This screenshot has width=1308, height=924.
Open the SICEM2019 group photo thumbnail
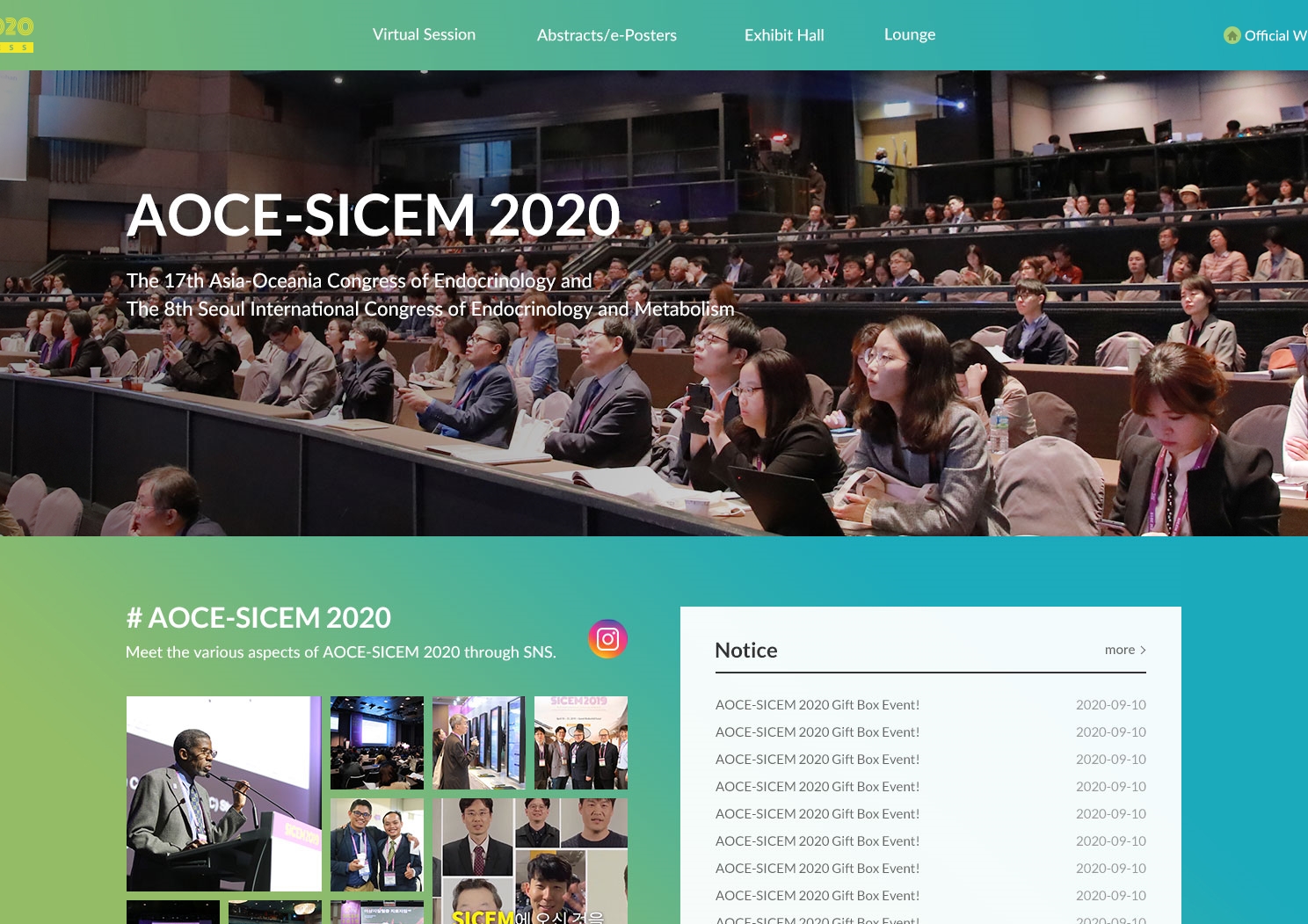click(x=581, y=742)
